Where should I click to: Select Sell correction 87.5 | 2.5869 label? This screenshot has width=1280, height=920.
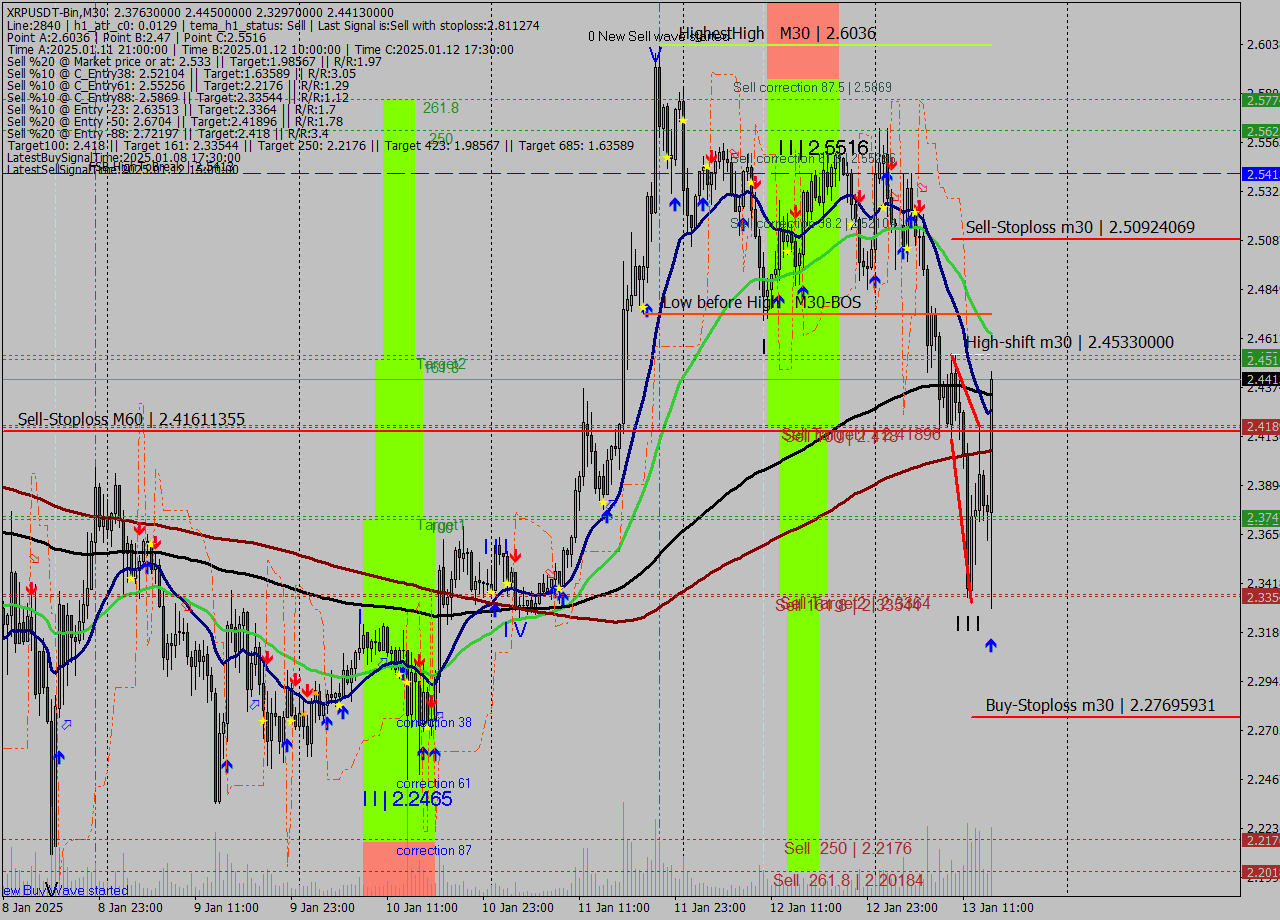[x=812, y=87]
